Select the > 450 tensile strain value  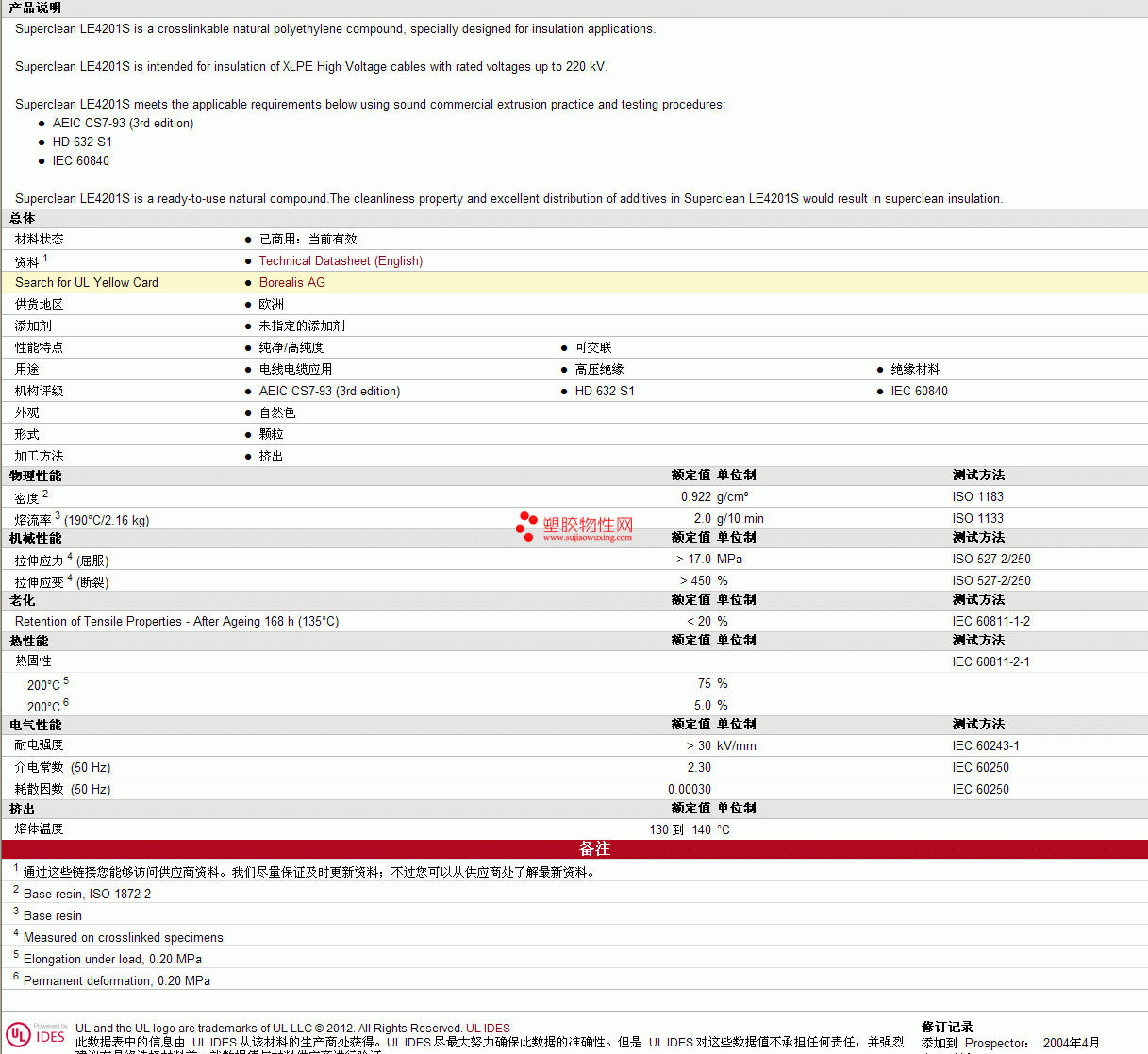(696, 581)
